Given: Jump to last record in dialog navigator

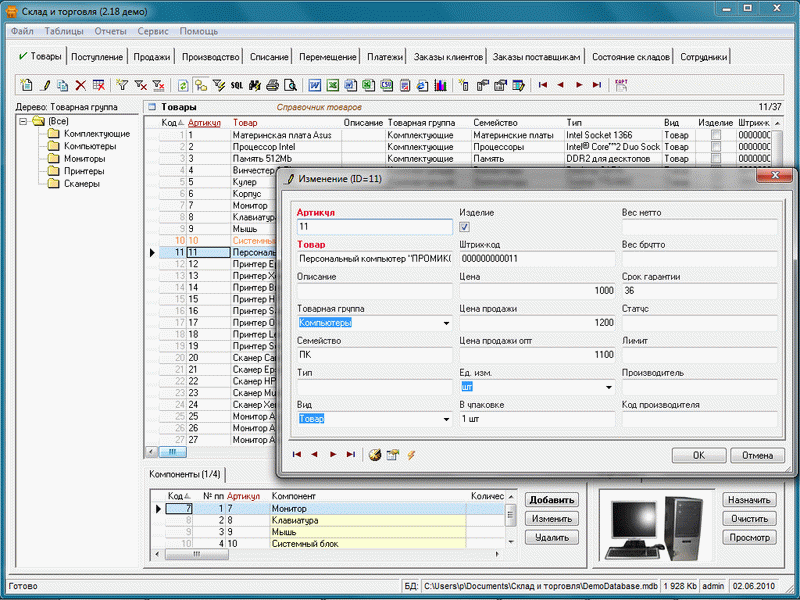Looking at the screenshot, I should pos(350,455).
